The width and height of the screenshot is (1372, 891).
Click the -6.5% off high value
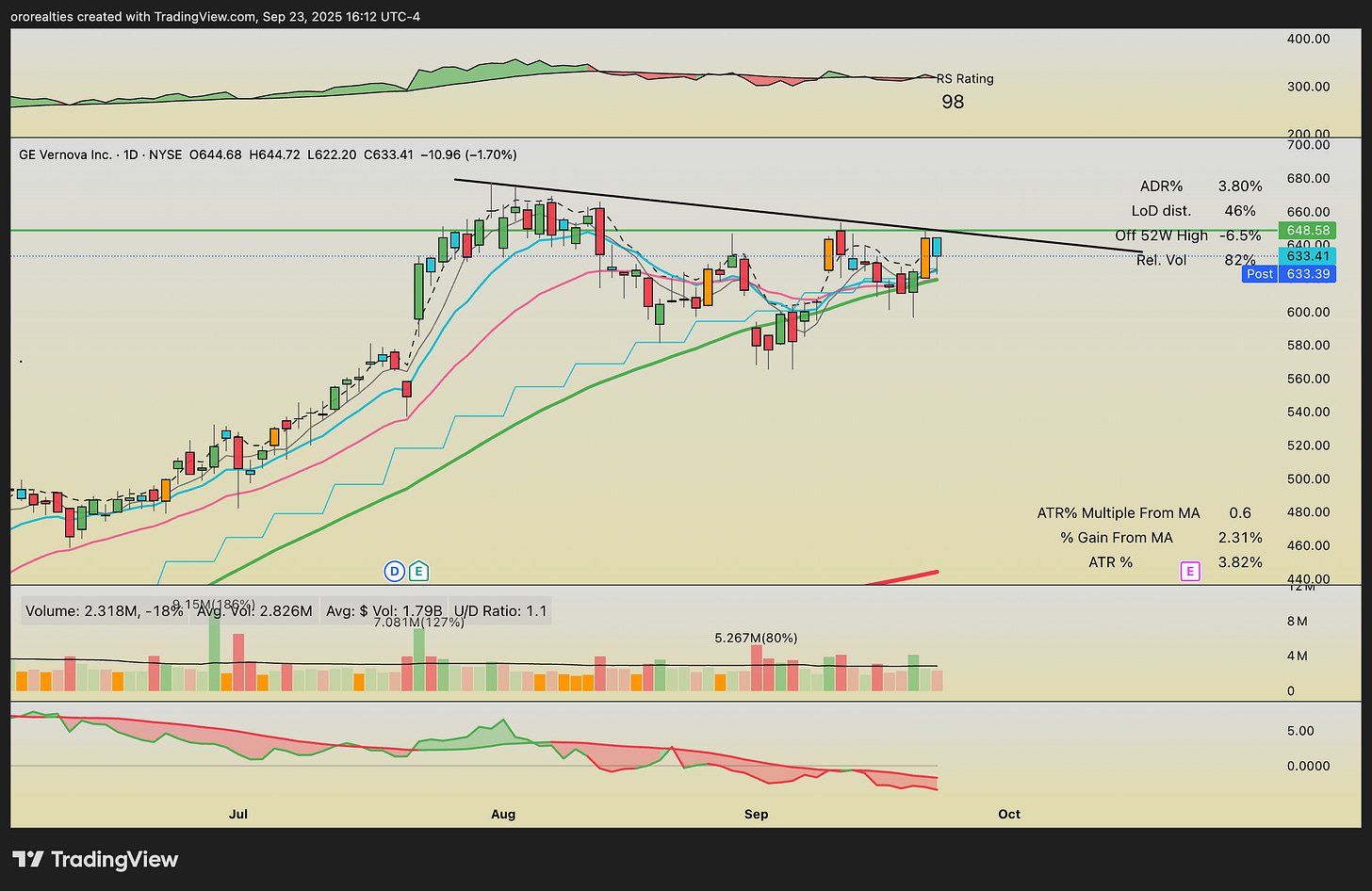(1240, 235)
